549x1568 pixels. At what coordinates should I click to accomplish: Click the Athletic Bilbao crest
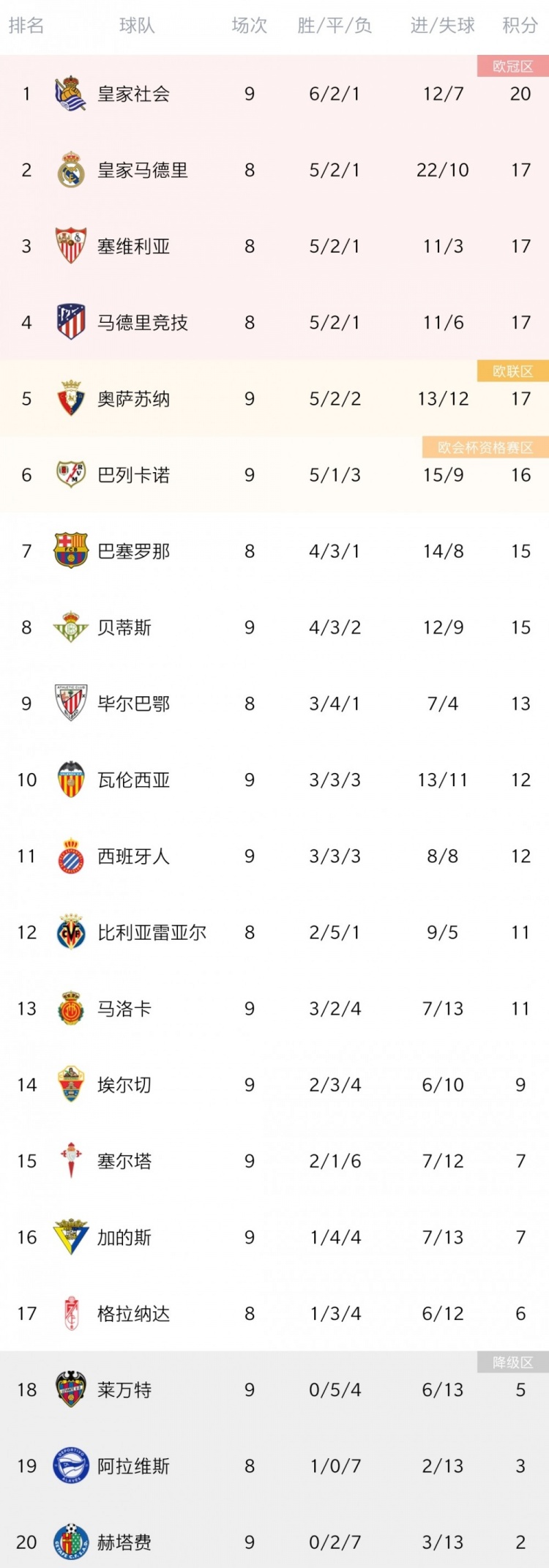point(71,703)
